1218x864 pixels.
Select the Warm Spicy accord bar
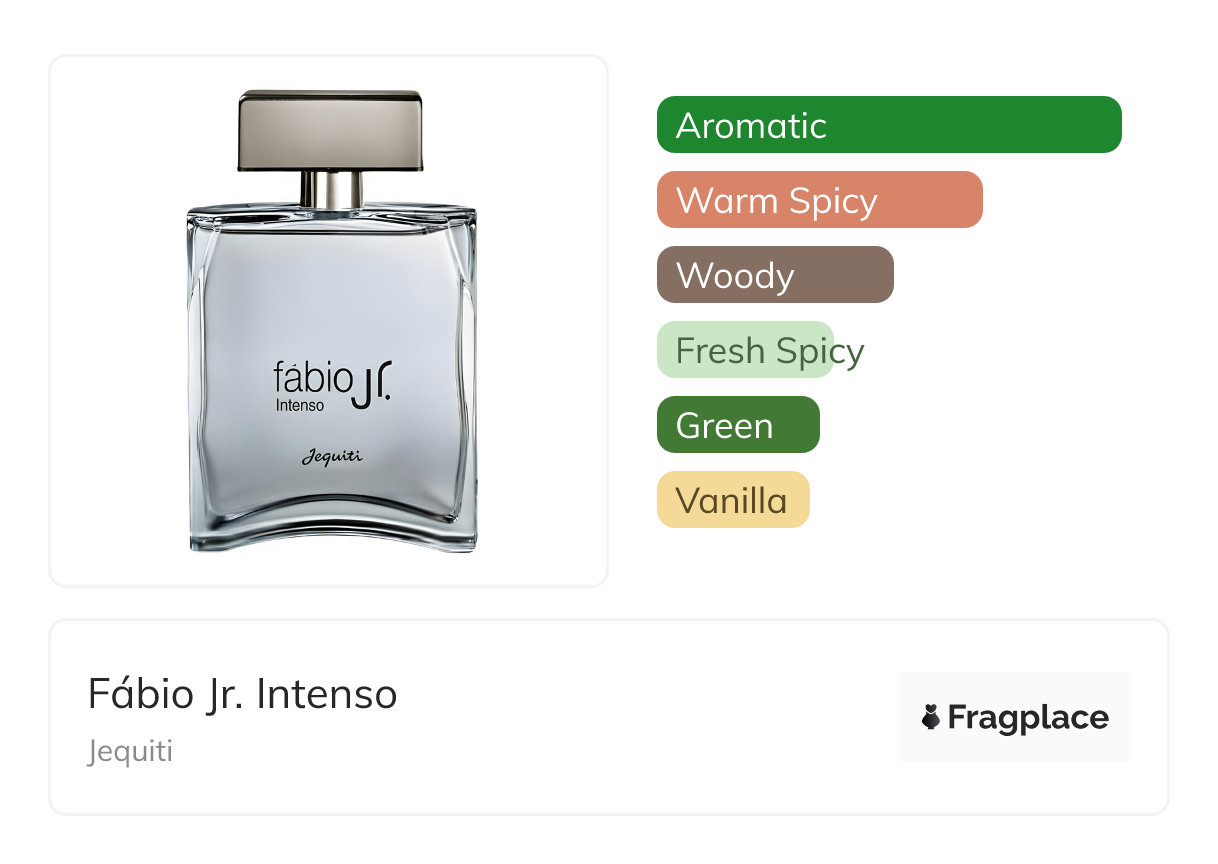[820, 200]
